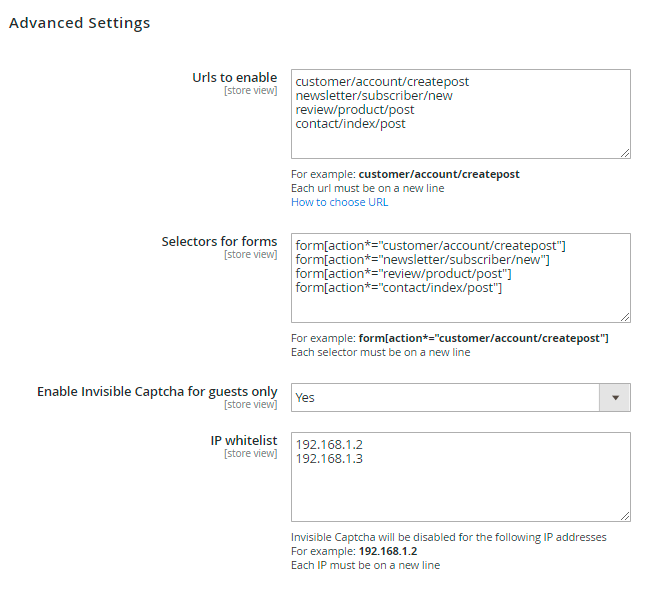Viewport: 668px width, 594px height.
Task: Select the review/product/post form selector line
Action: click(404, 274)
